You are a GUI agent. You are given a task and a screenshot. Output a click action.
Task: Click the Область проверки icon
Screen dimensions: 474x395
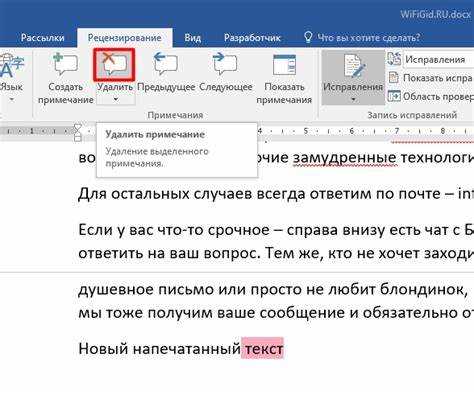394,96
